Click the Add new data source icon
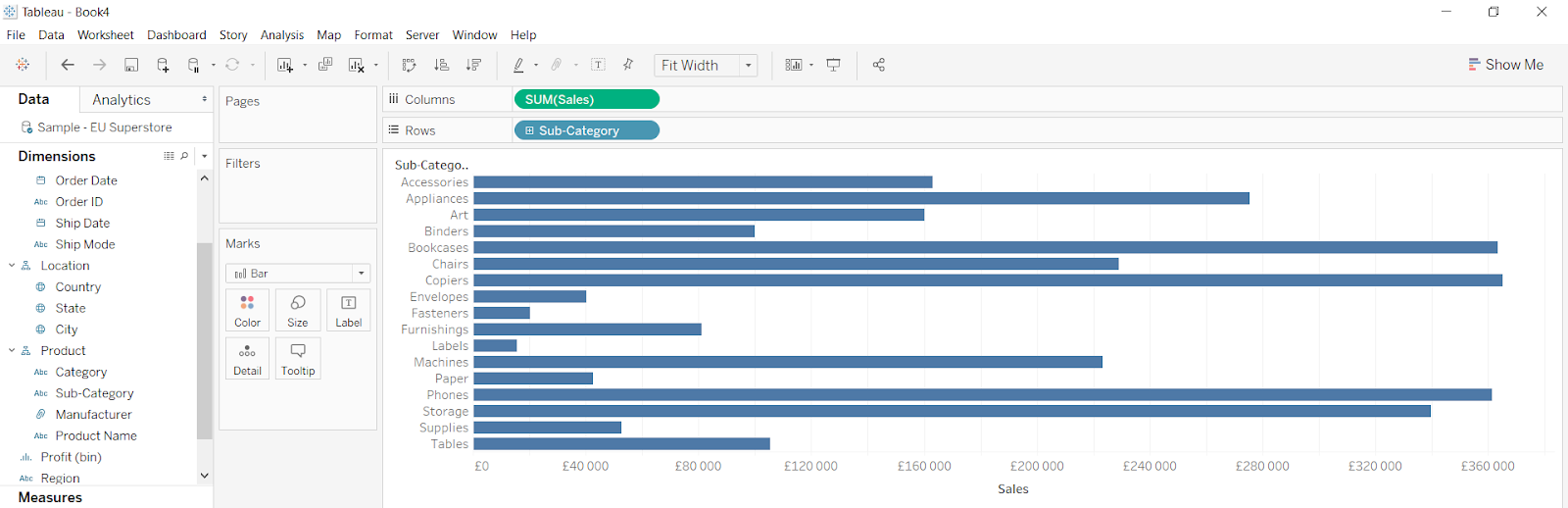The height and width of the screenshot is (508, 1568). coord(163,65)
